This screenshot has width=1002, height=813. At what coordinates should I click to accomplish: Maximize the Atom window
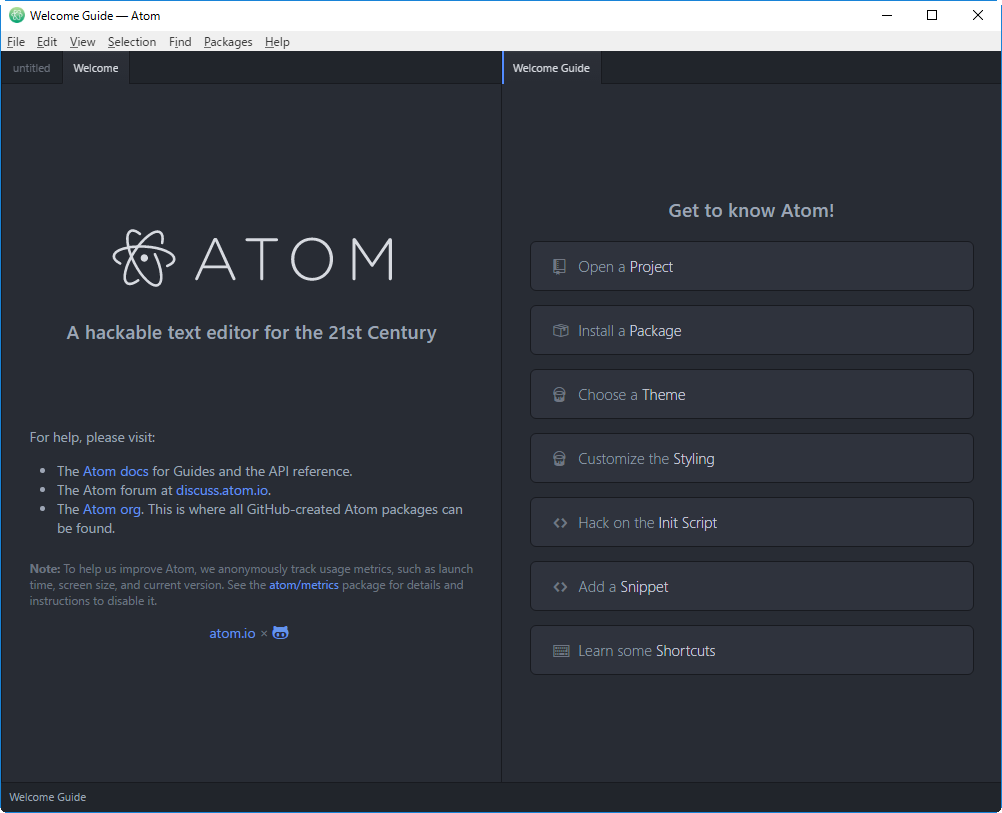point(932,15)
